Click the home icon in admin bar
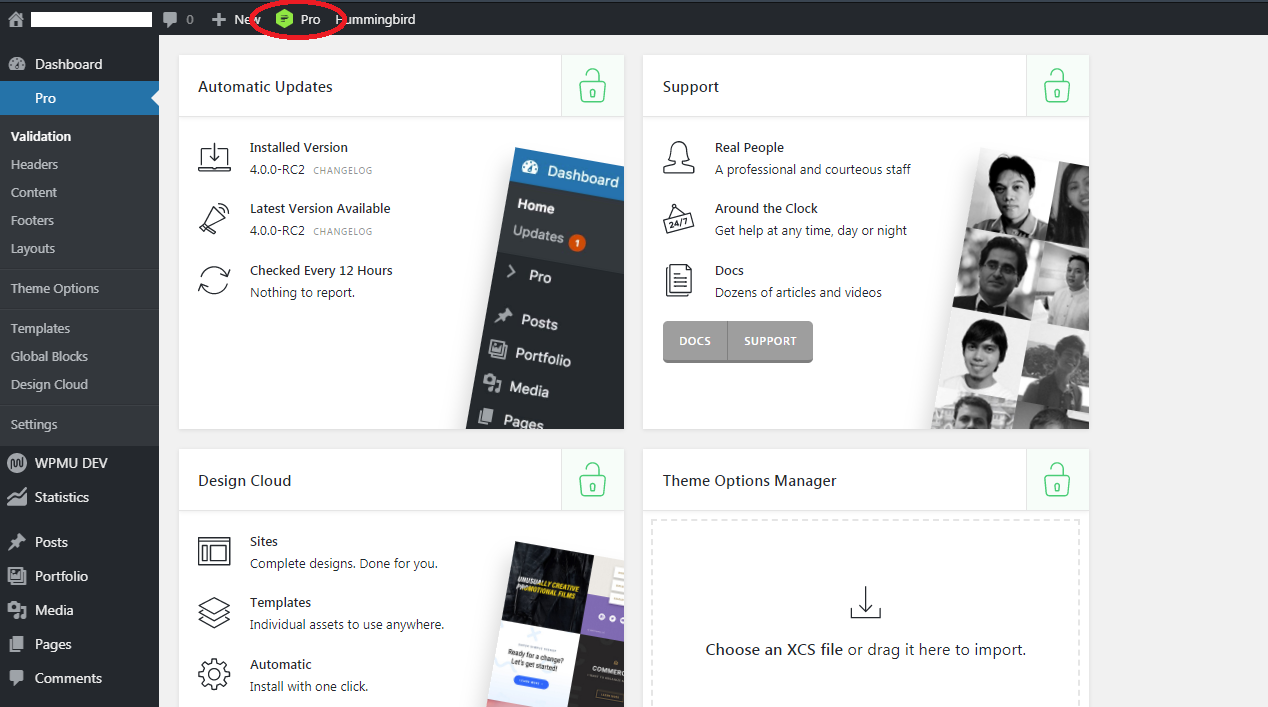The image size is (1268, 707). pos(15,19)
